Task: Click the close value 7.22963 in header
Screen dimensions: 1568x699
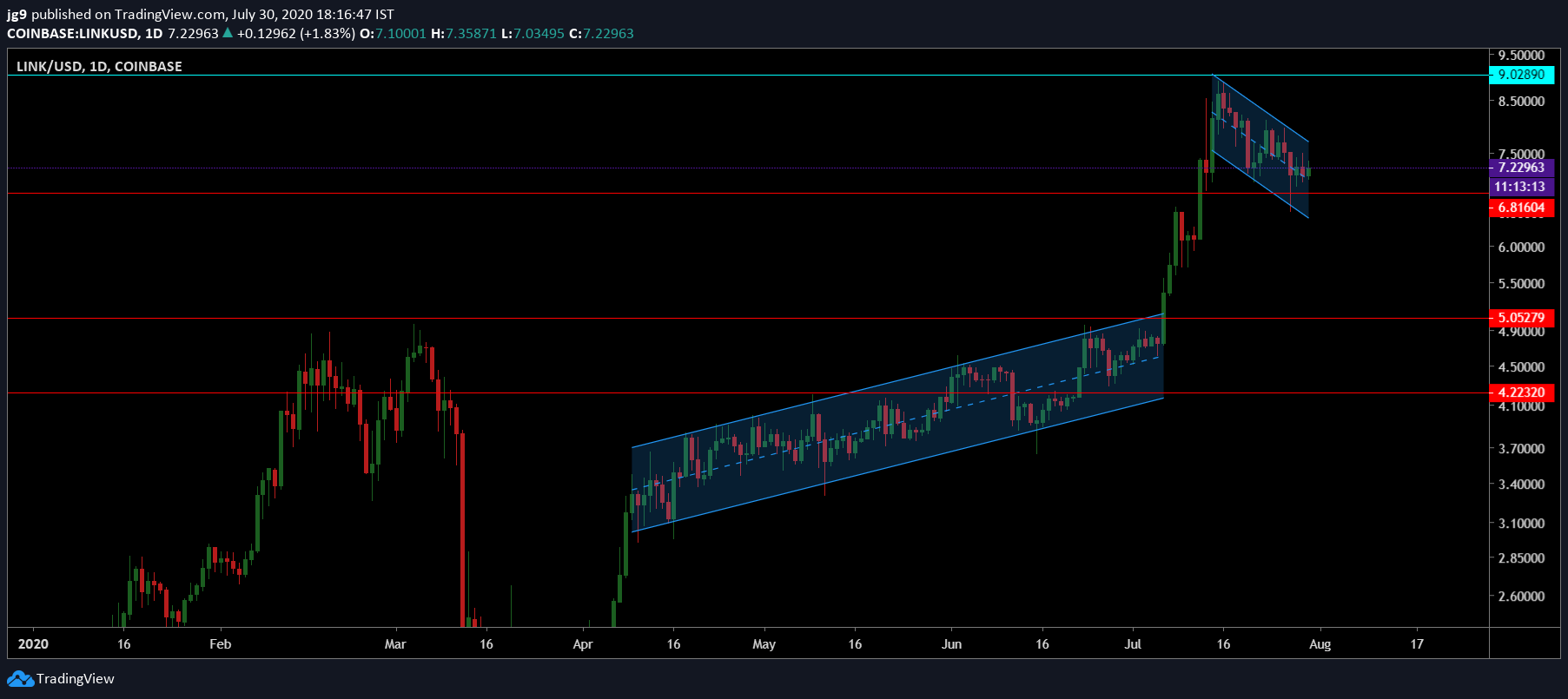Action: click(x=608, y=34)
